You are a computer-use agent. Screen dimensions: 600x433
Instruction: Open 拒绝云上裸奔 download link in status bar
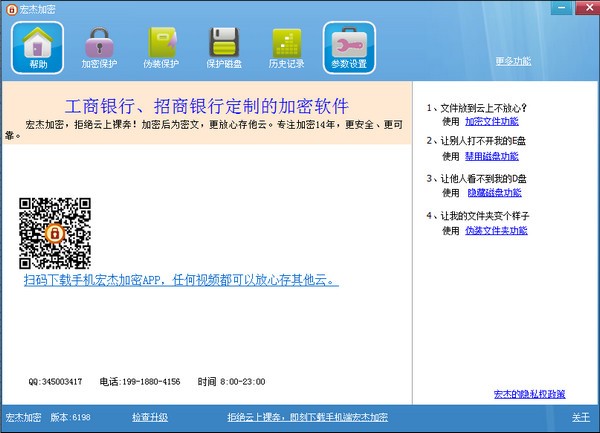click(306, 417)
